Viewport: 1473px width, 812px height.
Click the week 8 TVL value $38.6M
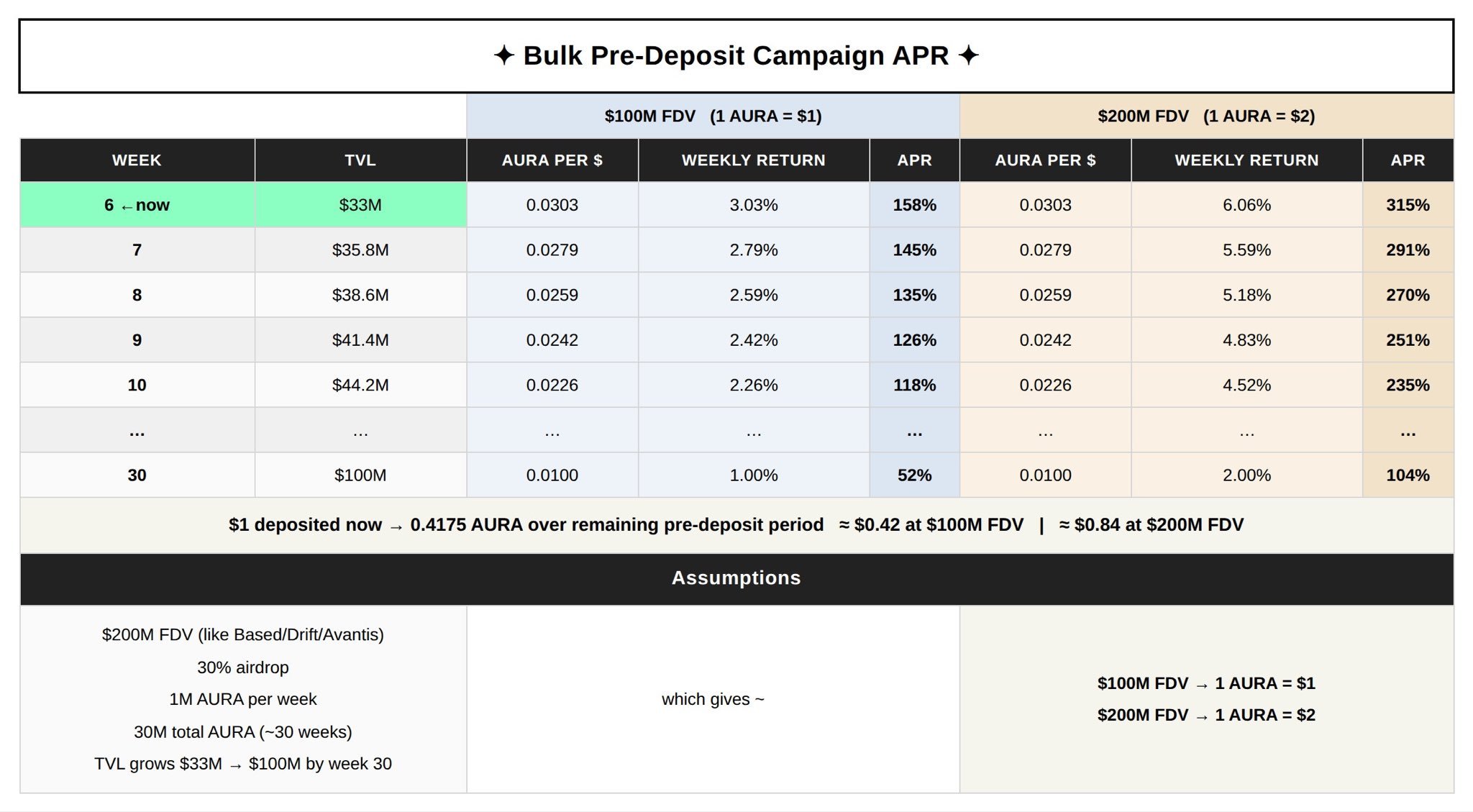tap(360, 295)
